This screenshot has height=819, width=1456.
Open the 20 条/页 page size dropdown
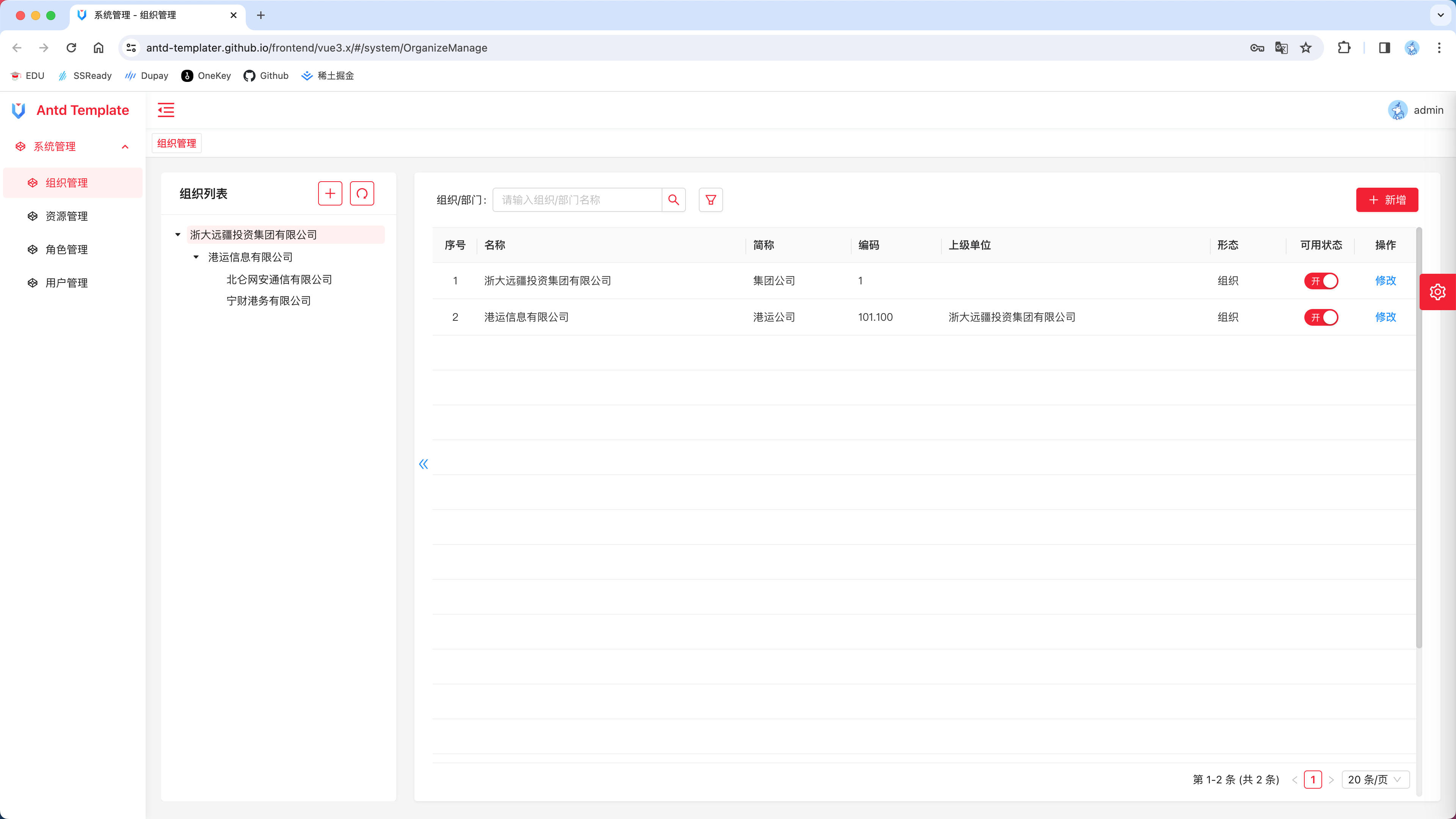click(1375, 780)
